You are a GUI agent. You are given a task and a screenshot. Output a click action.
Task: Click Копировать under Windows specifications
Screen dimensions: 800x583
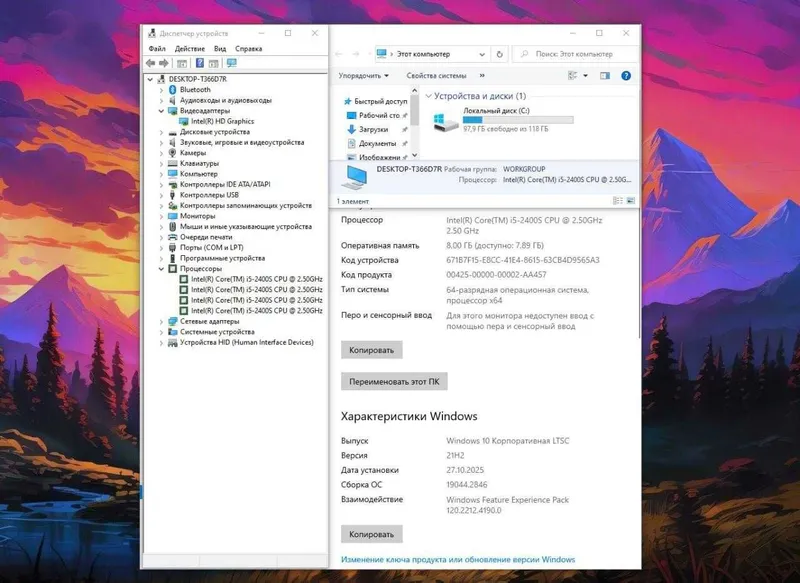[x=371, y=535]
